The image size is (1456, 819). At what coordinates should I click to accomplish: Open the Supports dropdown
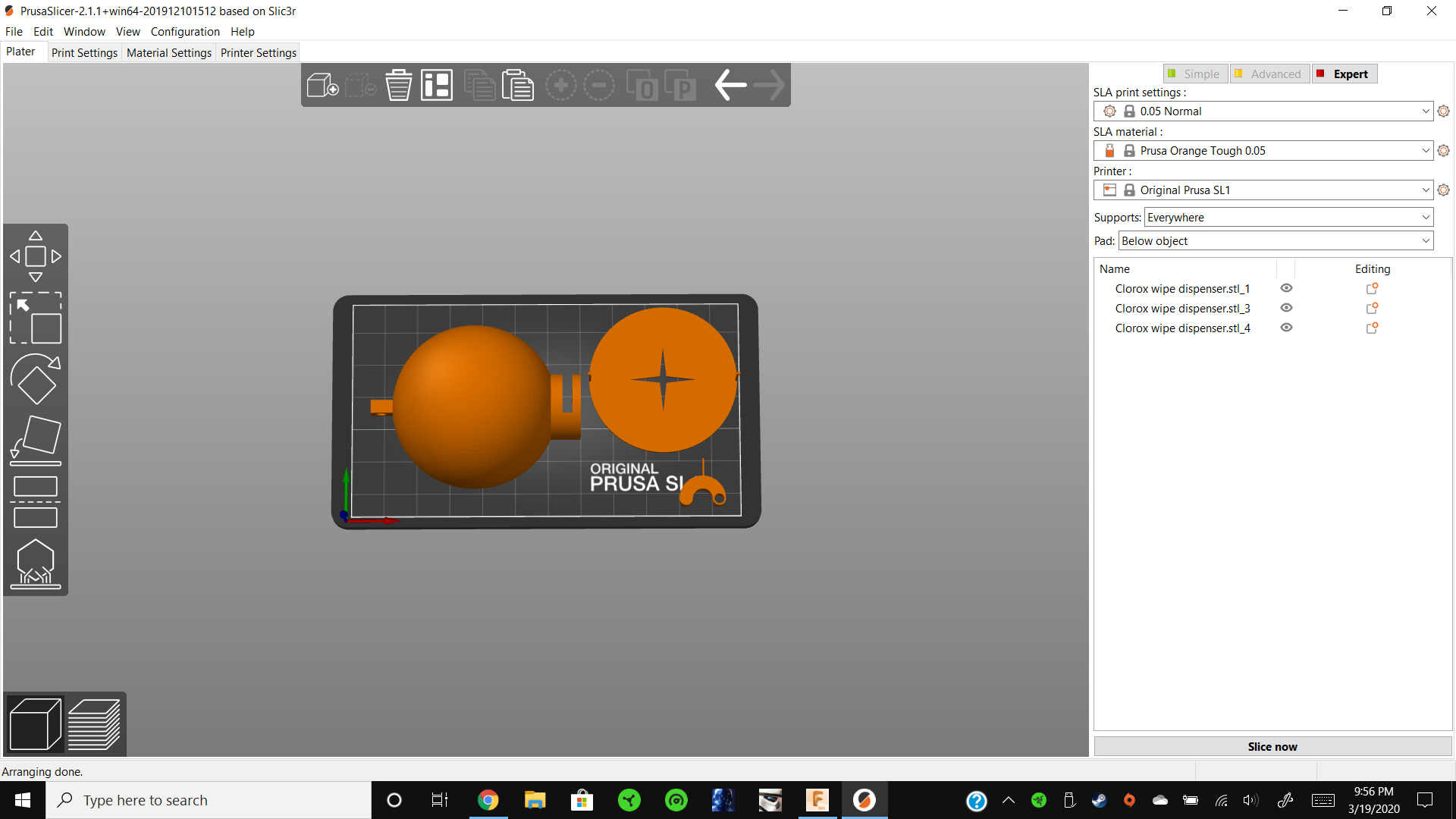tap(1288, 218)
